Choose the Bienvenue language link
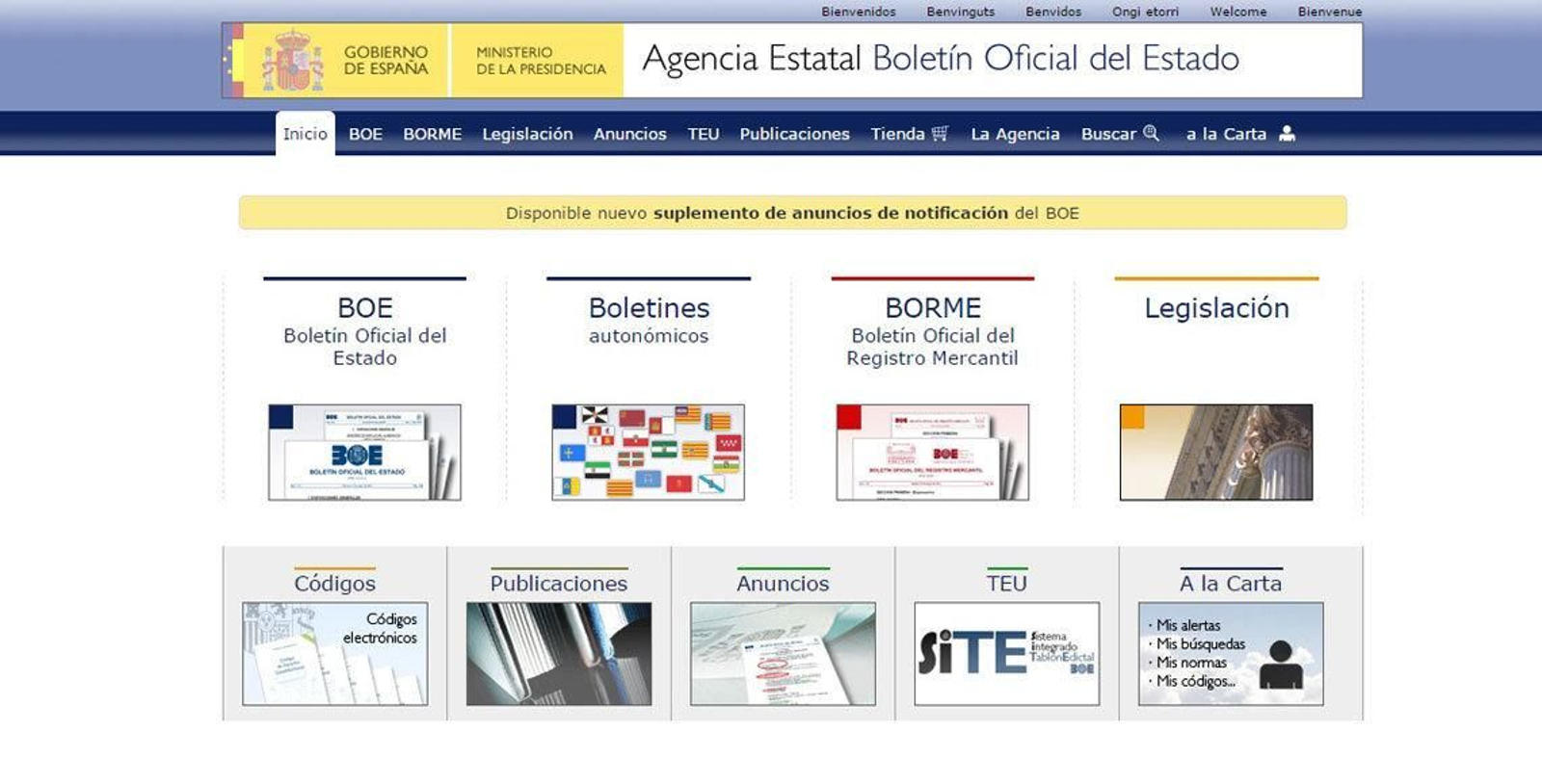The height and width of the screenshot is (784, 1542). [1330, 12]
